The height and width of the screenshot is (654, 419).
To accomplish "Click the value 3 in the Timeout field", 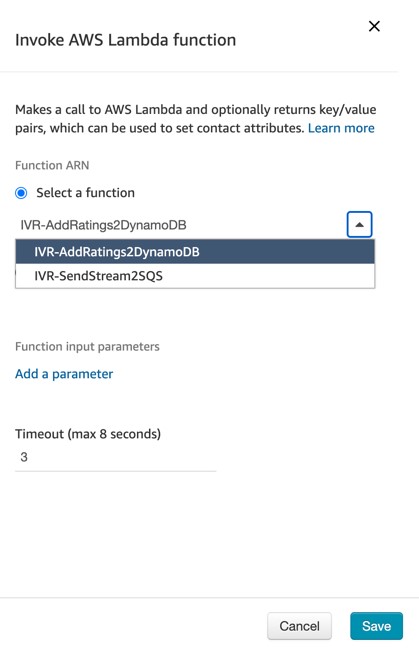I will pyautogui.click(x=24, y=457).
